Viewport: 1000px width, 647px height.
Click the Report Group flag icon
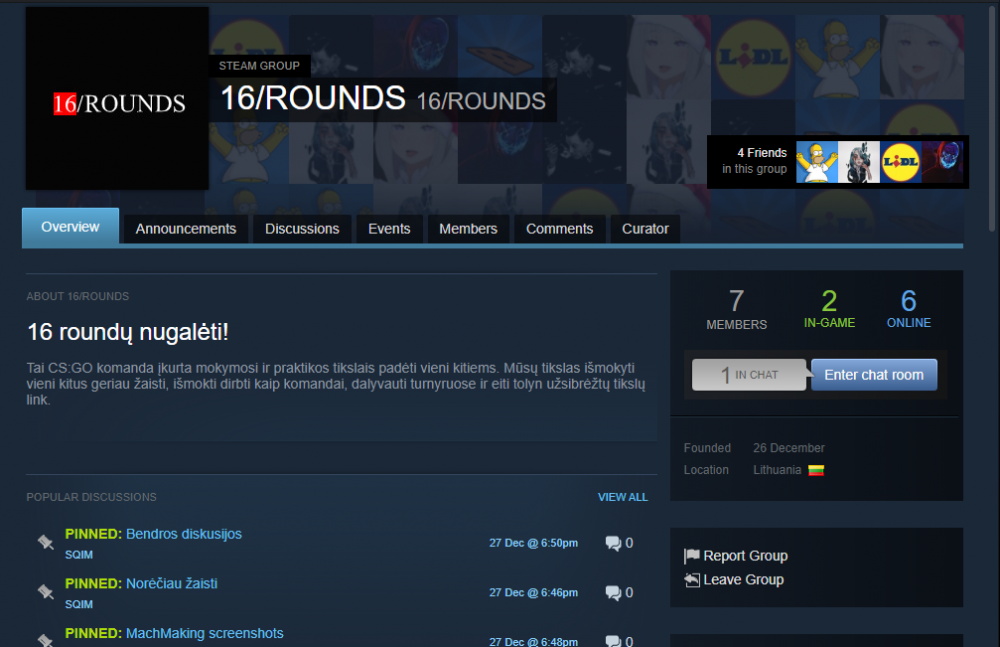(x=691, y=556)
